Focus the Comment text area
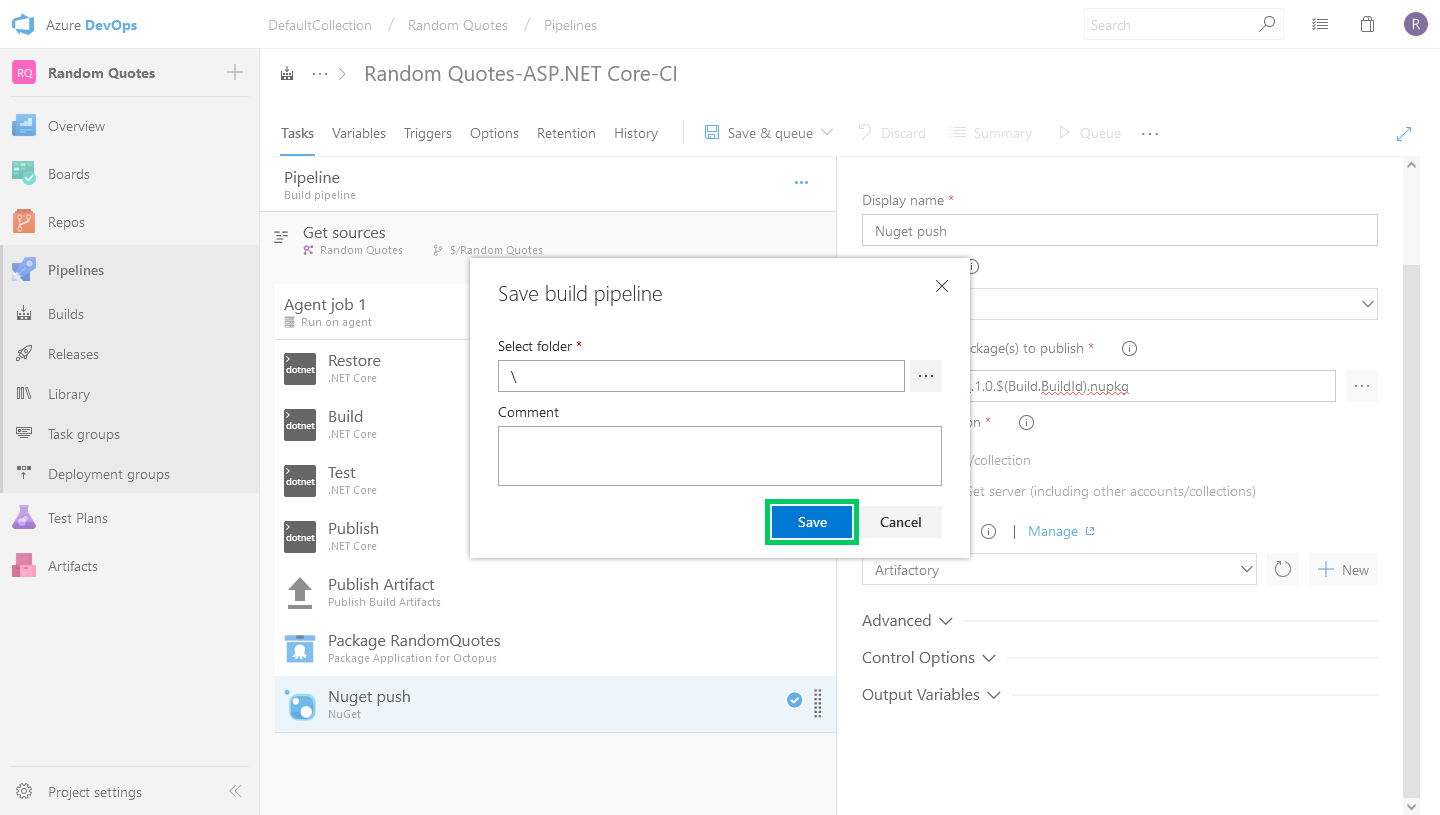Viewport: 1440px width, 815px height. [720, 456]
